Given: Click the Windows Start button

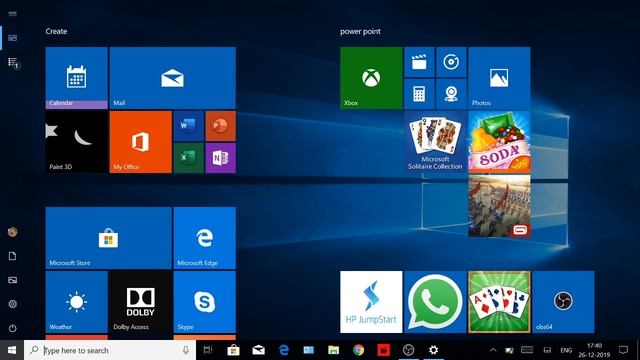Looking at the screenshot, I should coord(12,350).
